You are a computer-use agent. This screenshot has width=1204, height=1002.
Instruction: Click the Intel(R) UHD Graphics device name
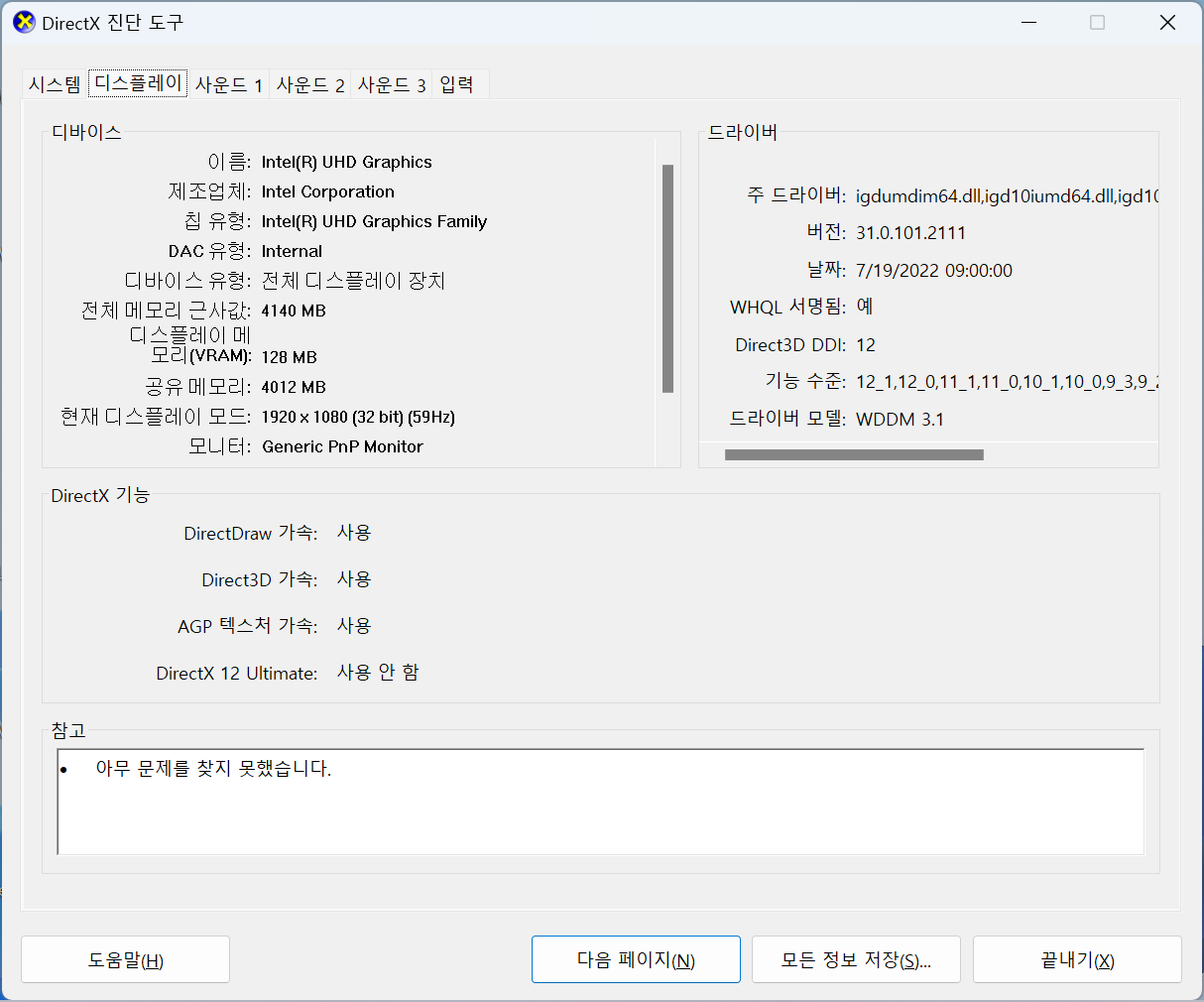pyautogui.click(x=346, y=162)
